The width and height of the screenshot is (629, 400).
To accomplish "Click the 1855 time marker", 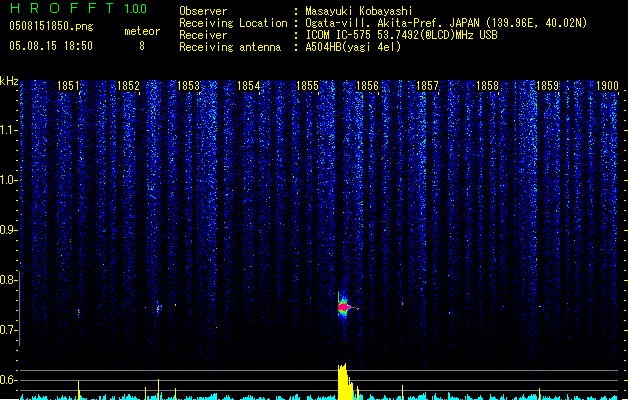I will (308, 86).
